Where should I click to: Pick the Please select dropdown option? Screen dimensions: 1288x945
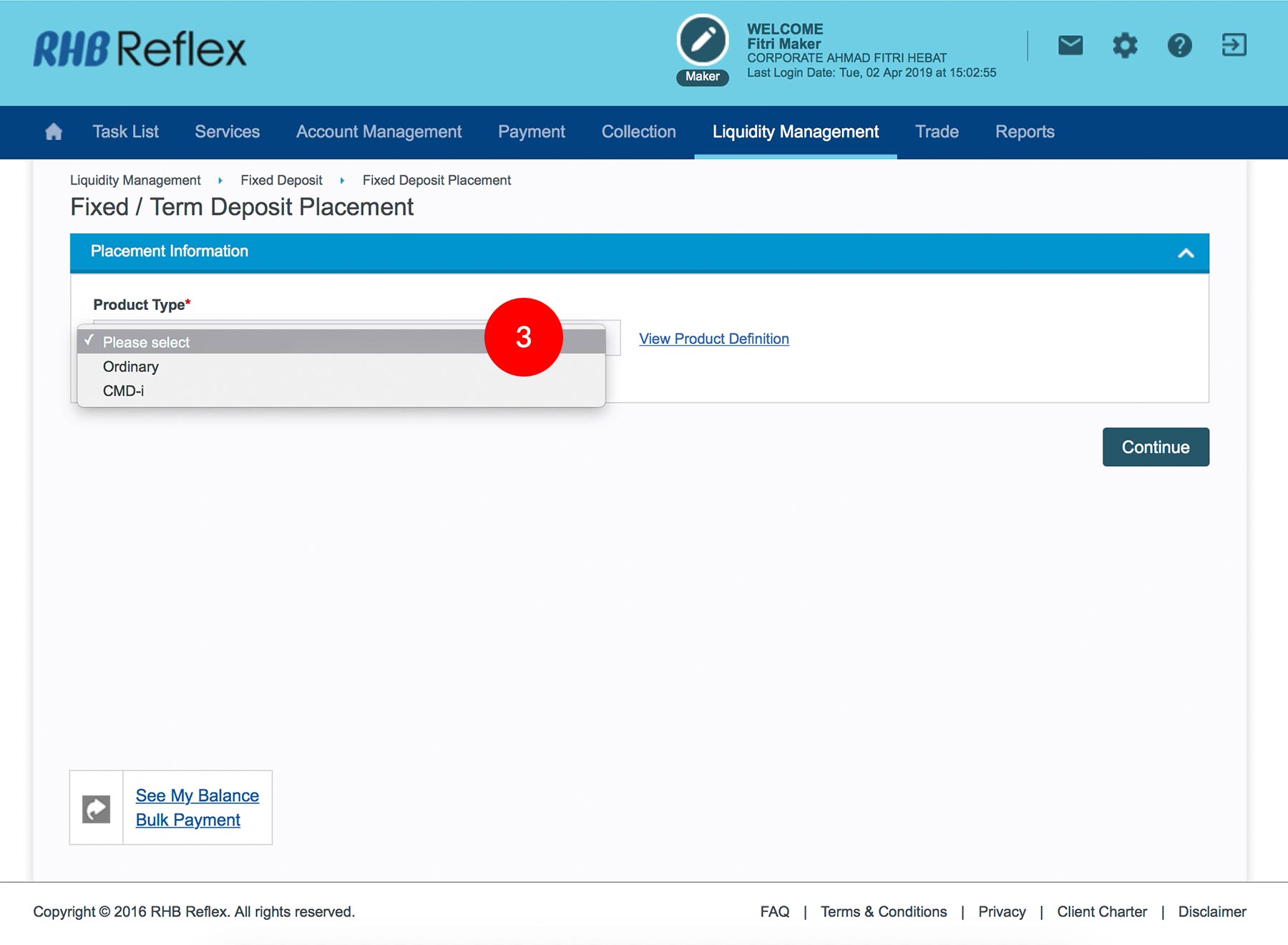pyautogui.click(x=146, y=342)
